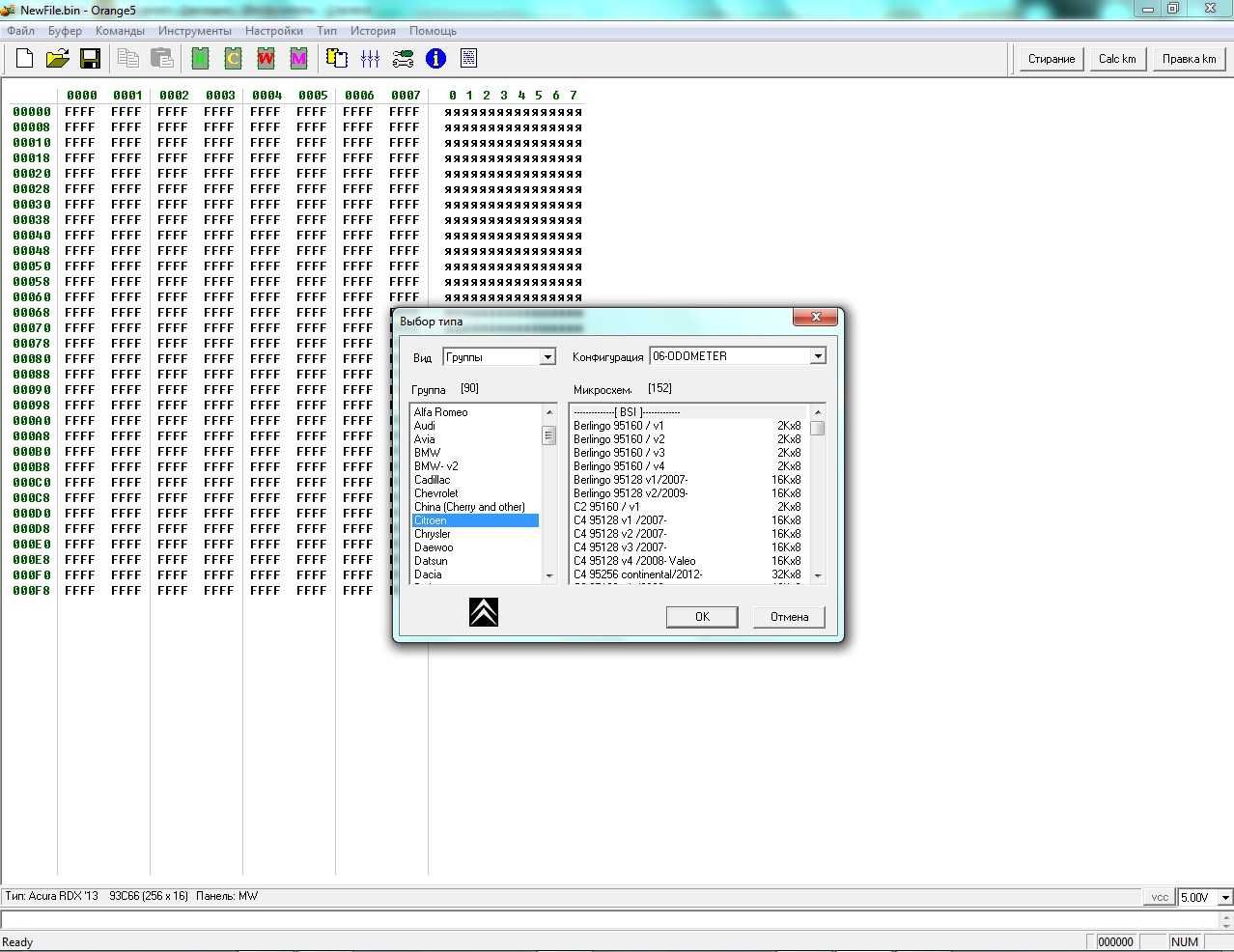Viewport: 1234px width, 952px height.
Task: Click the group list scroll-down arrow
Action: point(549,575)
